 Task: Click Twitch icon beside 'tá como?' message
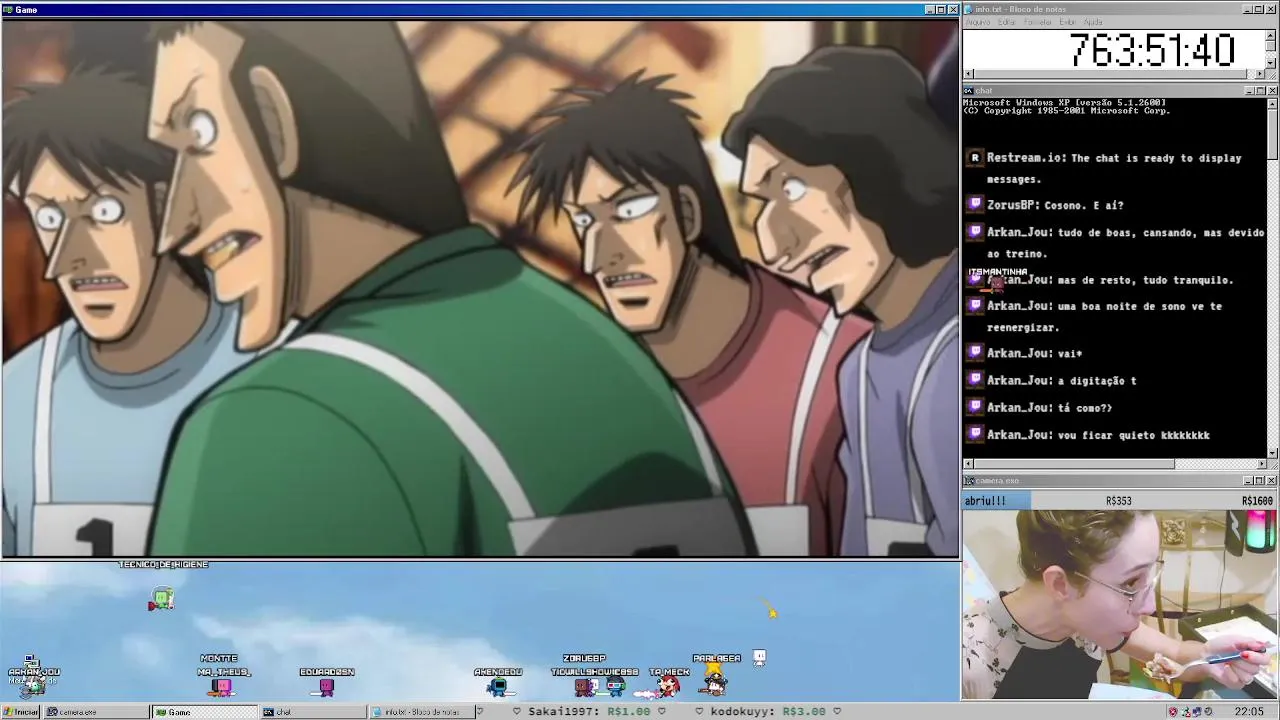pyautogui.click(x=975, y=407)
